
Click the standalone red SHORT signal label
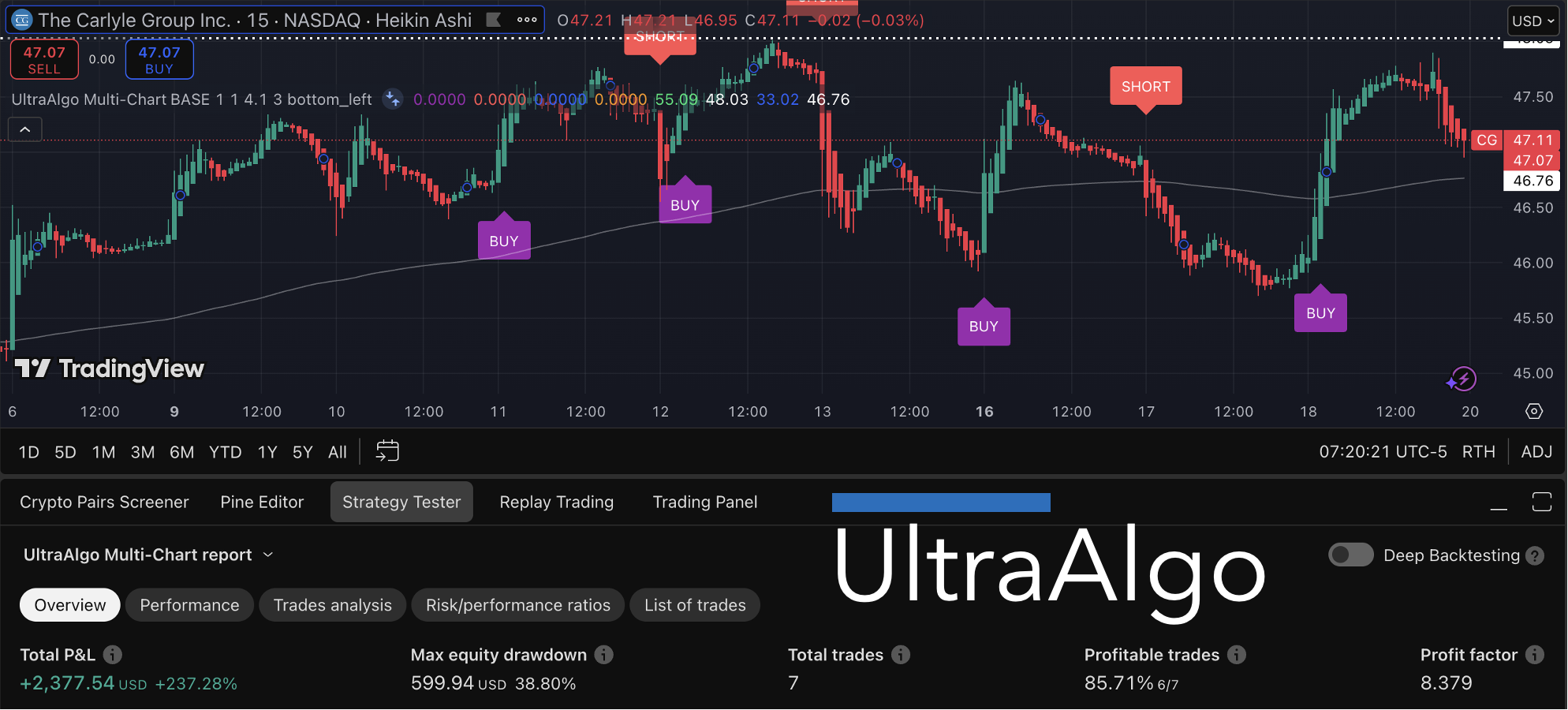click(1146, 87)
